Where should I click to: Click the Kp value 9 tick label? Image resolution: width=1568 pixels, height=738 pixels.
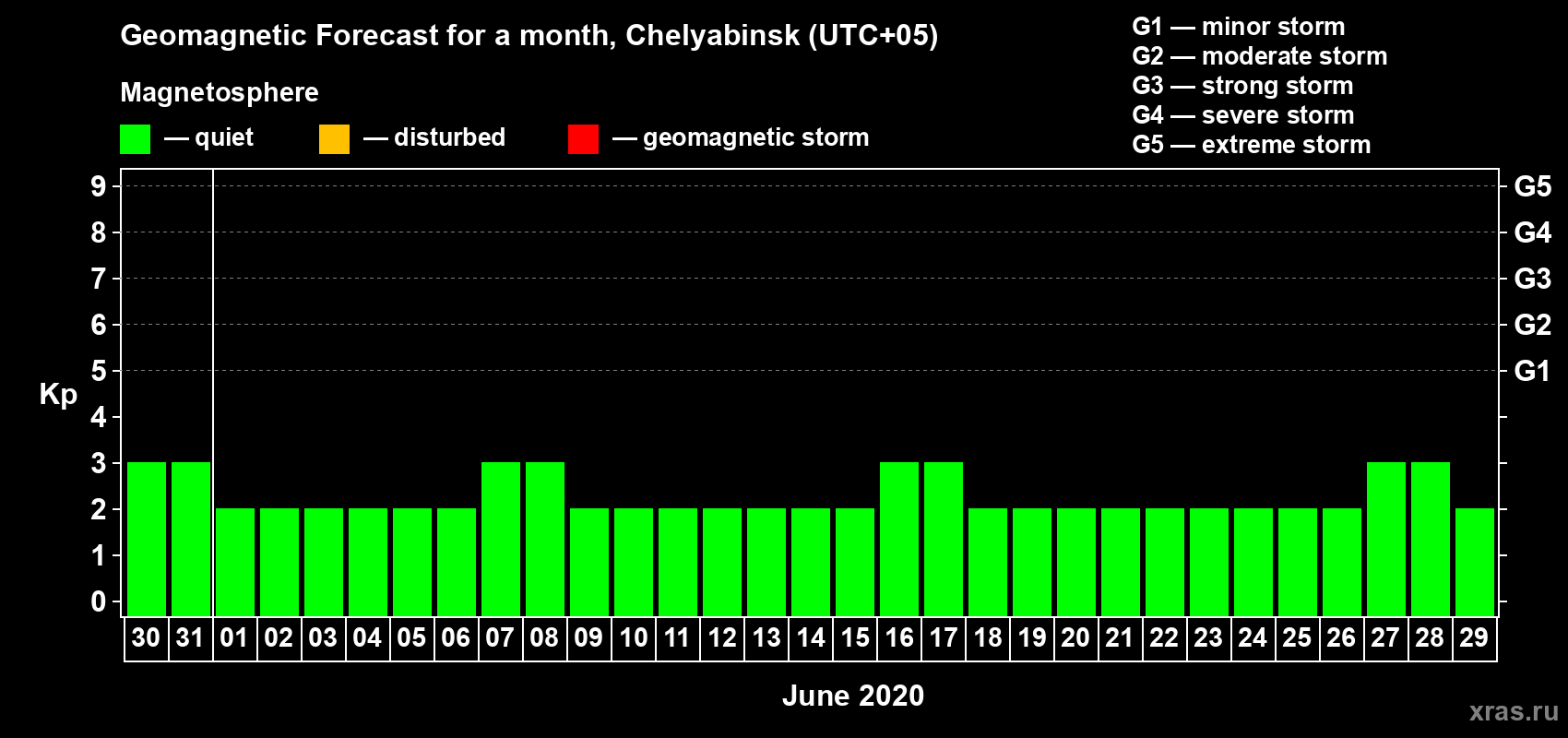click(x=99, y=186)
